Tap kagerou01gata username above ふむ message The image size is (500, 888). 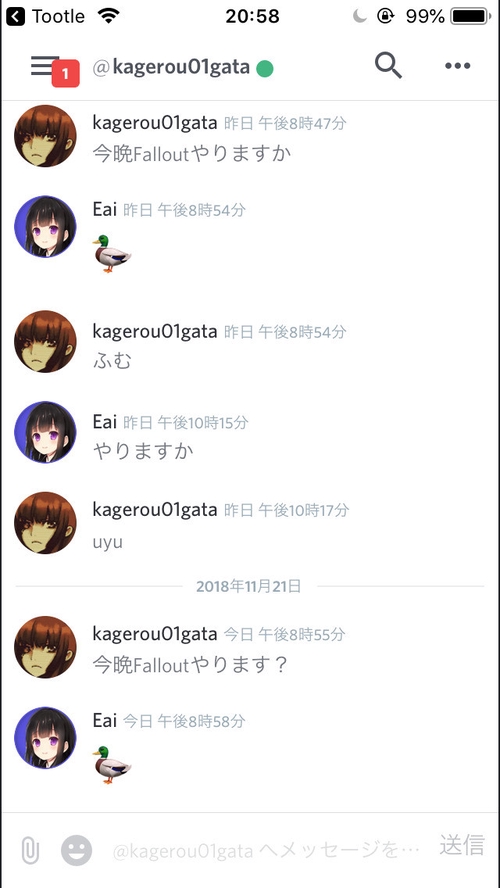(x=155, y=332)
